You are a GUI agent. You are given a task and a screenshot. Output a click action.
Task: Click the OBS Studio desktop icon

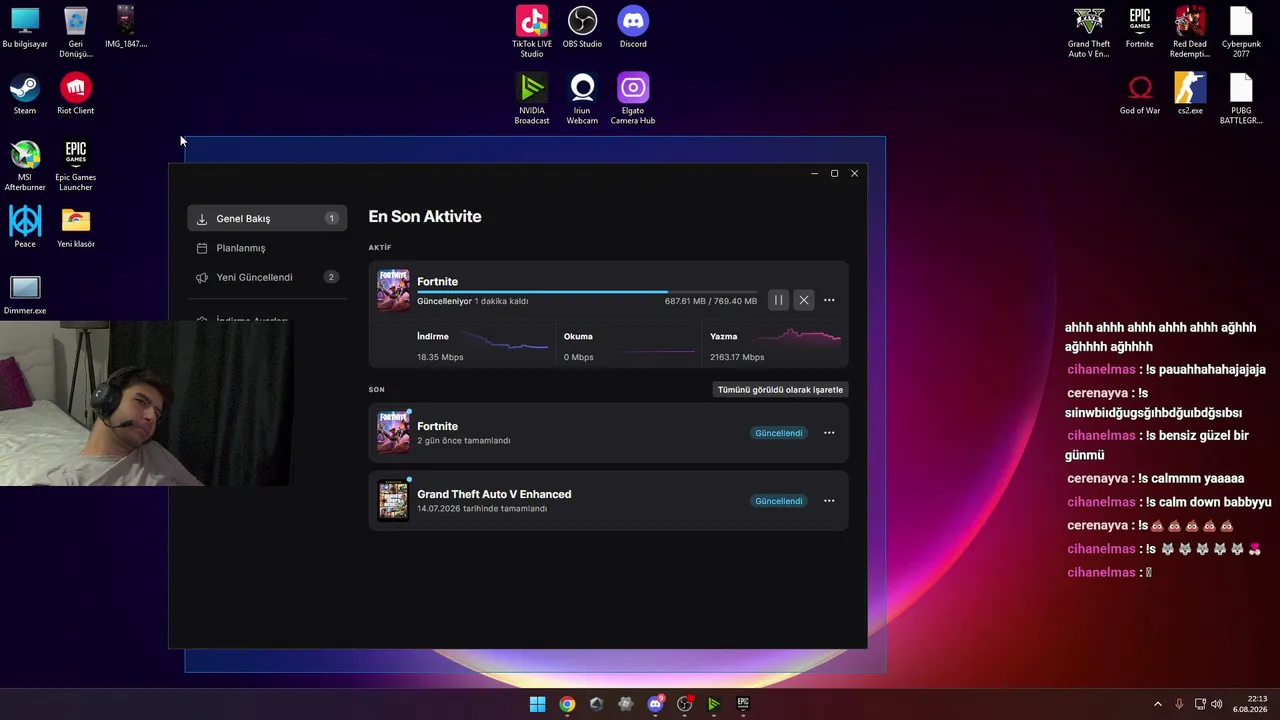(582, 28)
